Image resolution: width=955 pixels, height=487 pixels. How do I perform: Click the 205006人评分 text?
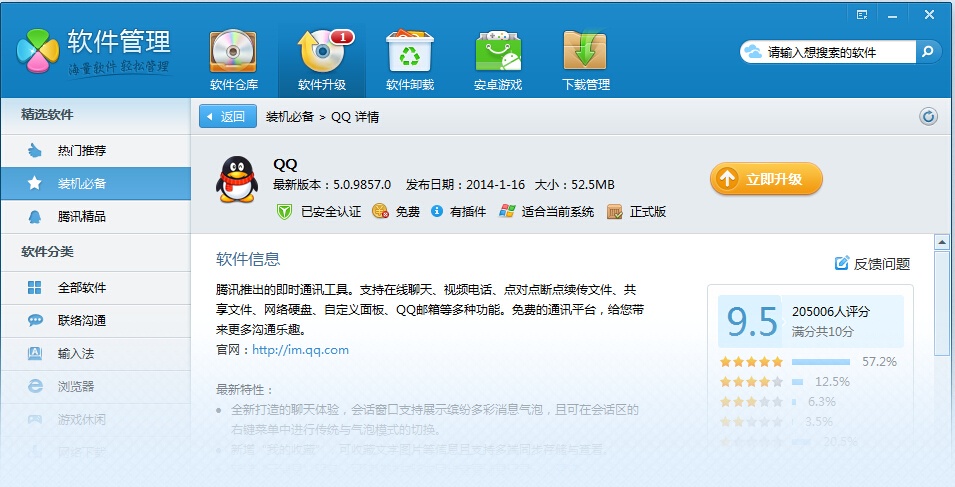tap(831, 312)
